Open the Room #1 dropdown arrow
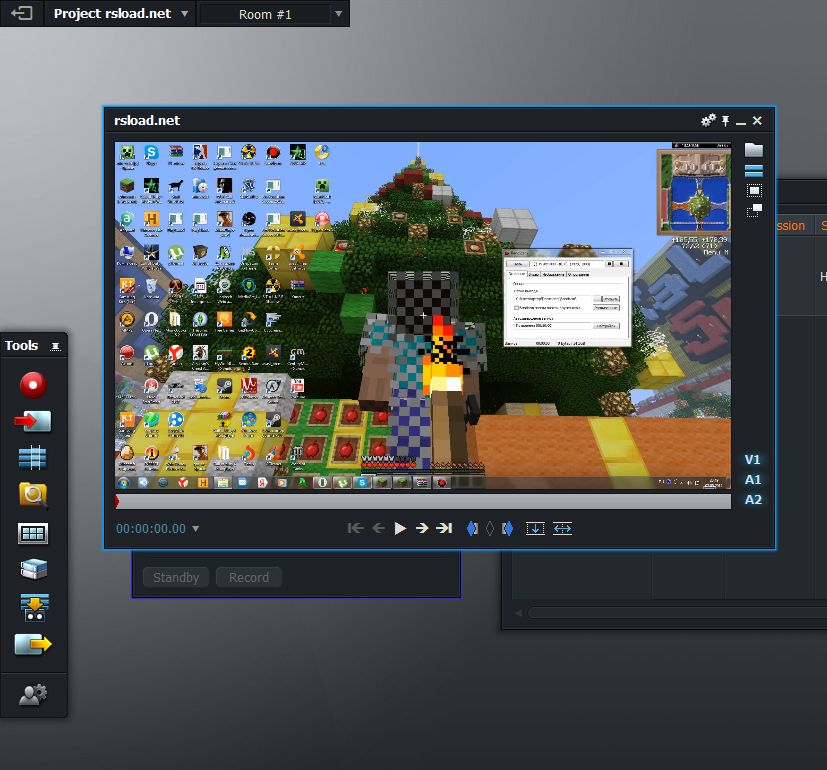This screenshot has height=770, width=827. point(339,14)
